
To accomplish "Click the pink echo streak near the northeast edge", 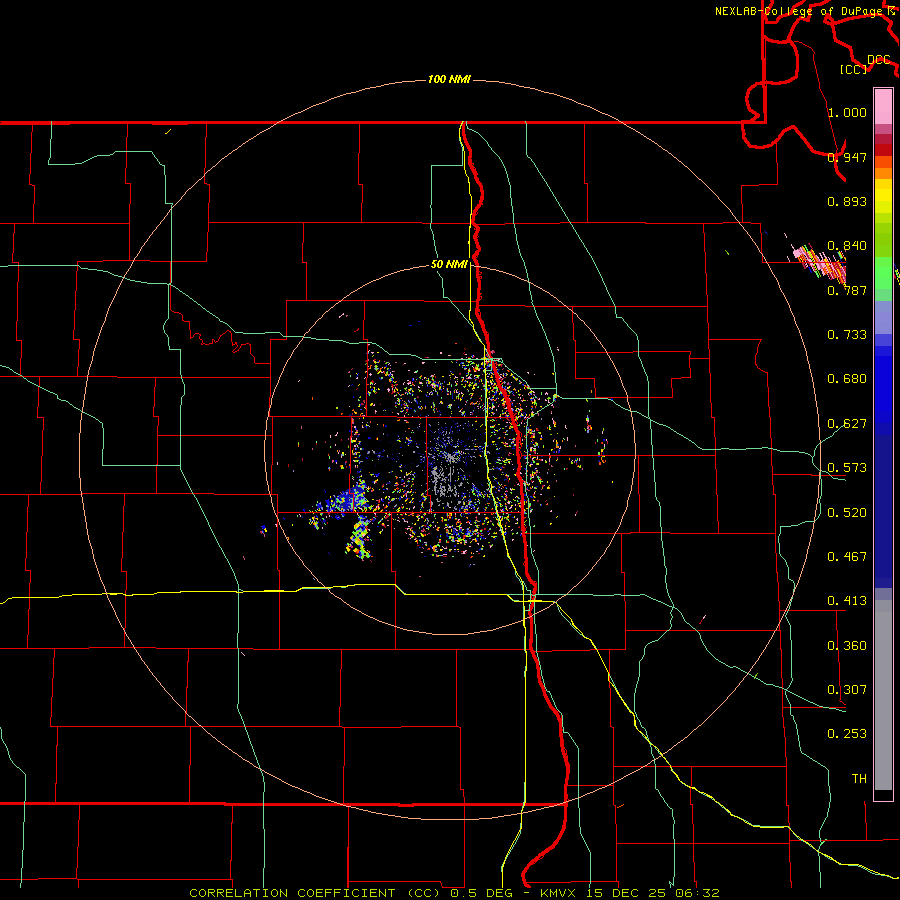I will 819,262.
